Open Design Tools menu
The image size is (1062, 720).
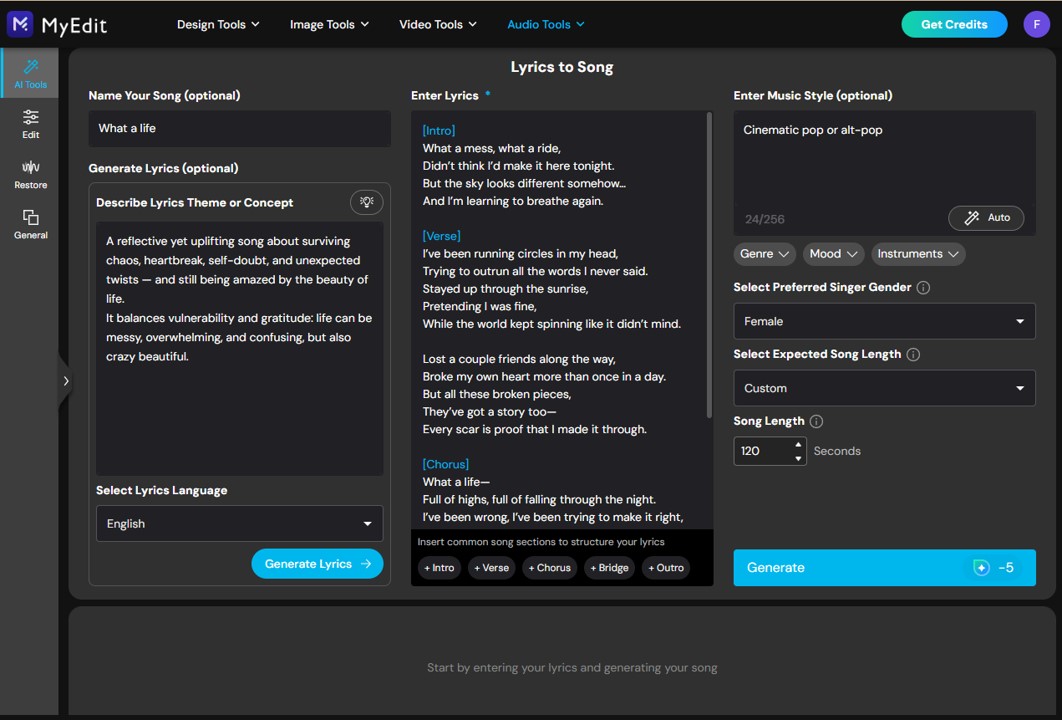click(x=218, y=24)
